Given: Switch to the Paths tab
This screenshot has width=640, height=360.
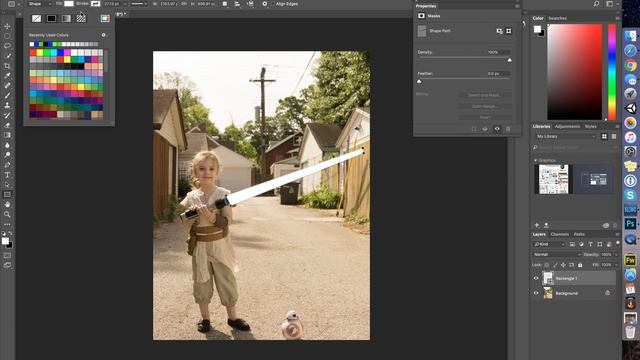Looking at the screenshot, I should (579, 234).
